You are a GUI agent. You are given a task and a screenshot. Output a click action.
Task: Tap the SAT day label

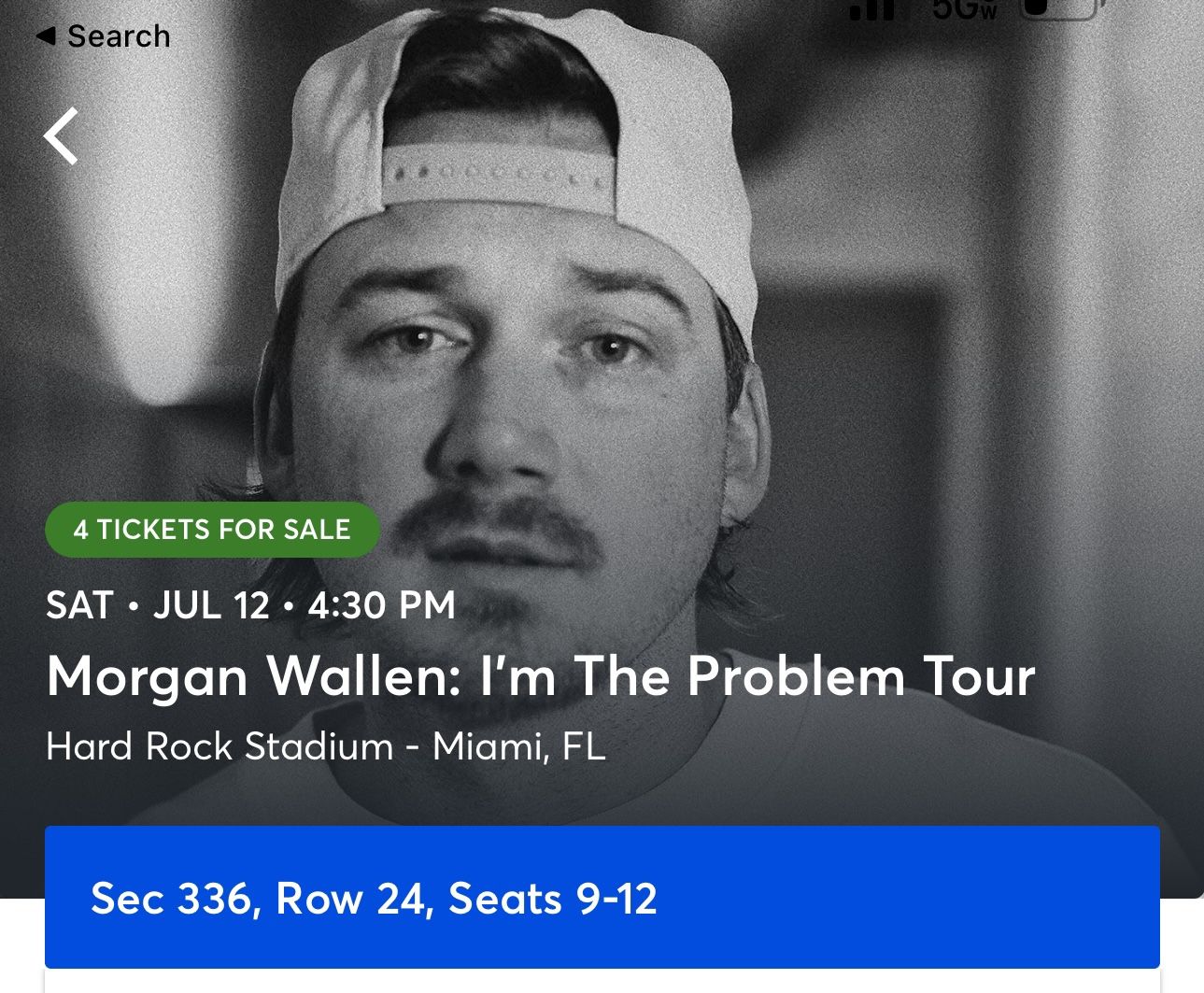(79, 605)
